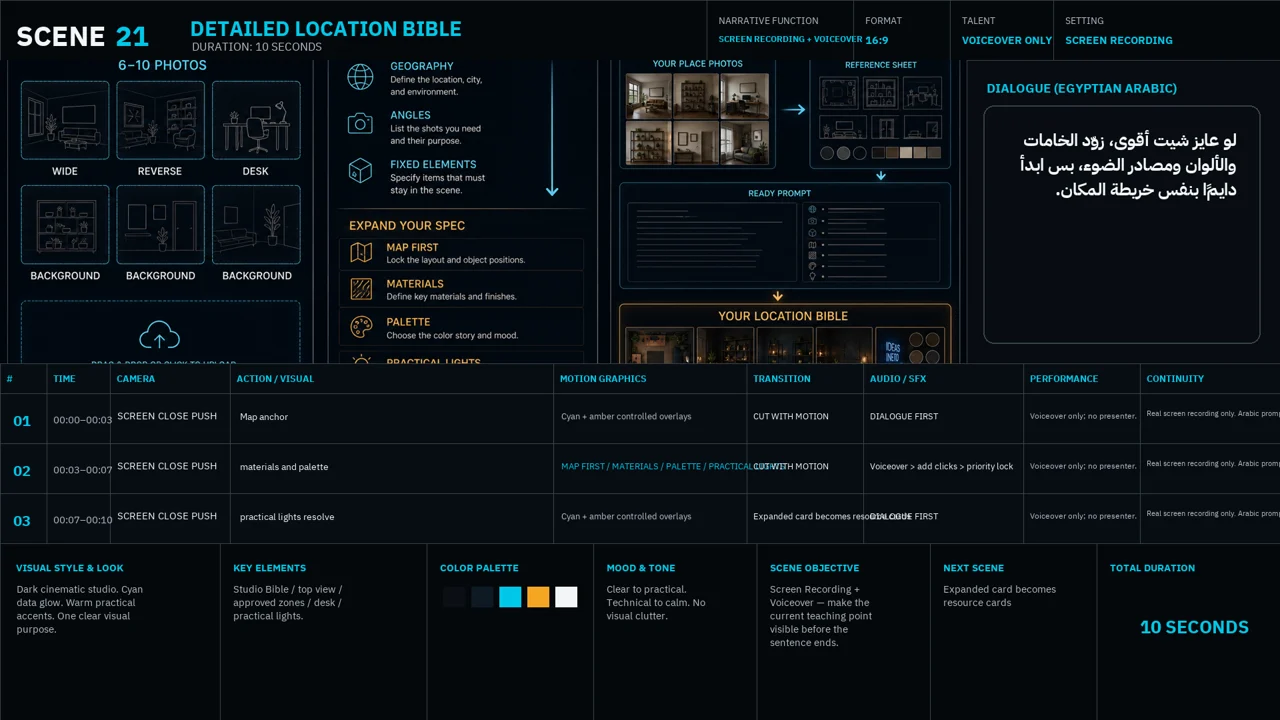Select shot row 02 materials and palette
Image resolution: width=1280 pixels, height=720 pixels.
tap(640, 468)
